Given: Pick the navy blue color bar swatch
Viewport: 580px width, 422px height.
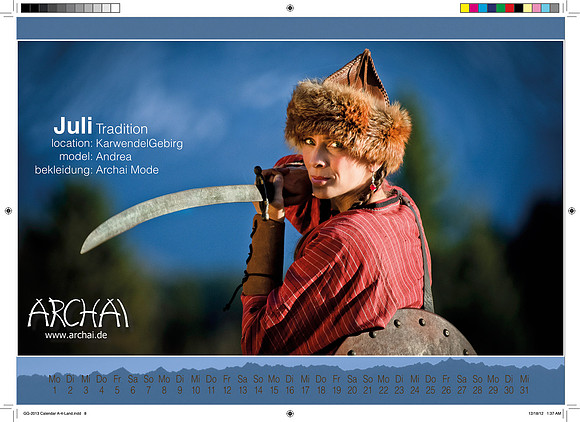Looking at the screenshot, I should tap(492, 8).
